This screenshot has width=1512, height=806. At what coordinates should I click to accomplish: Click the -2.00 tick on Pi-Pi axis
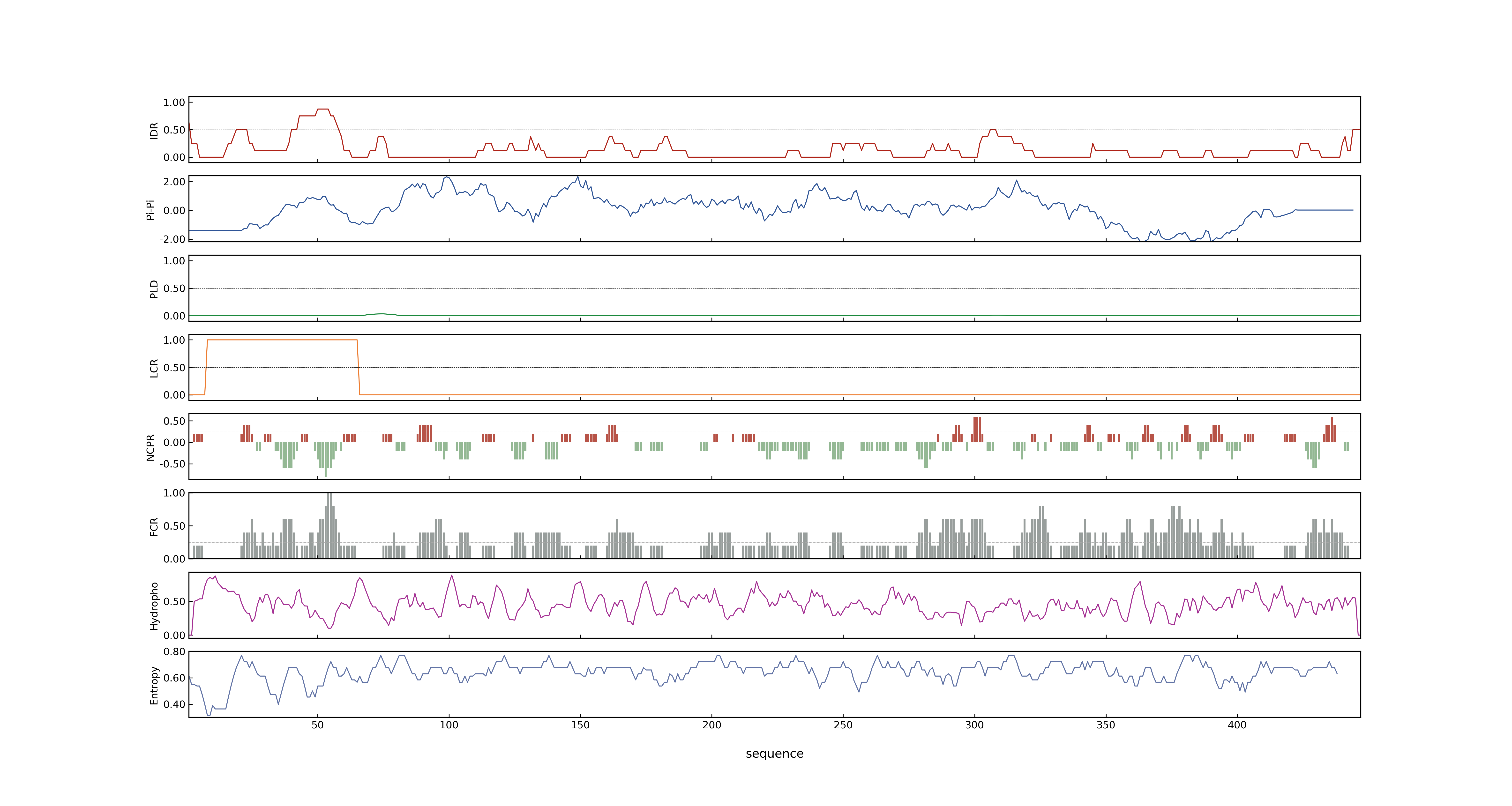[x=172, y=239]
